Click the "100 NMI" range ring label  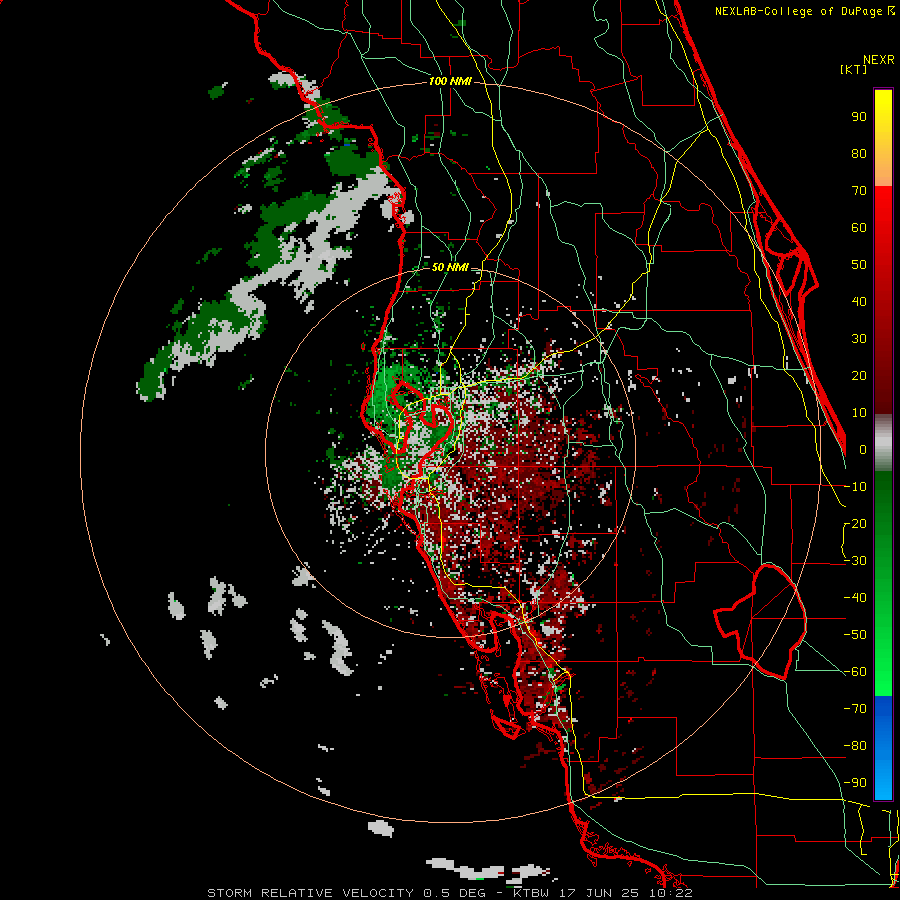pos(450,82)
